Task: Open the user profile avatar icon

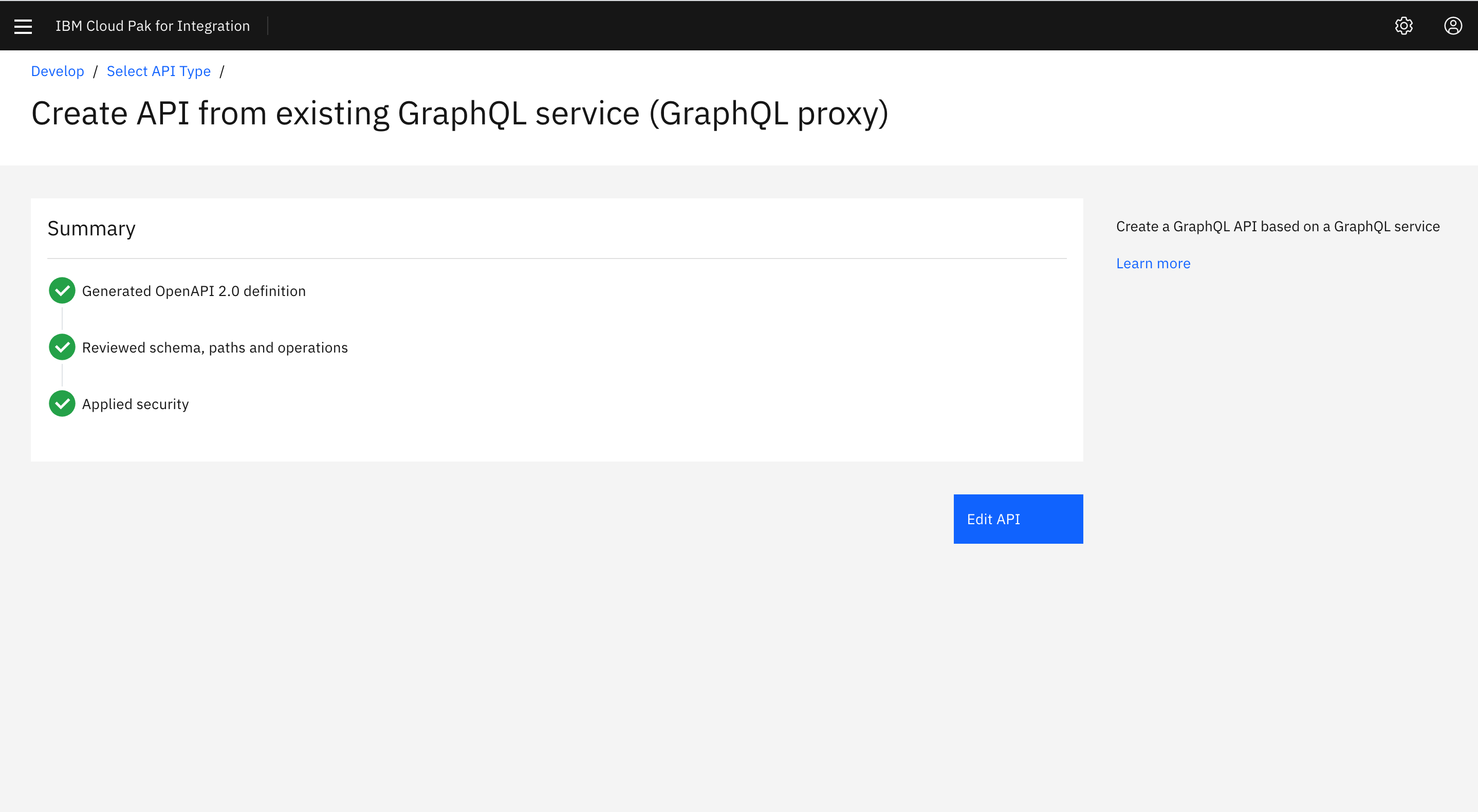Action: click(1453, 26)
